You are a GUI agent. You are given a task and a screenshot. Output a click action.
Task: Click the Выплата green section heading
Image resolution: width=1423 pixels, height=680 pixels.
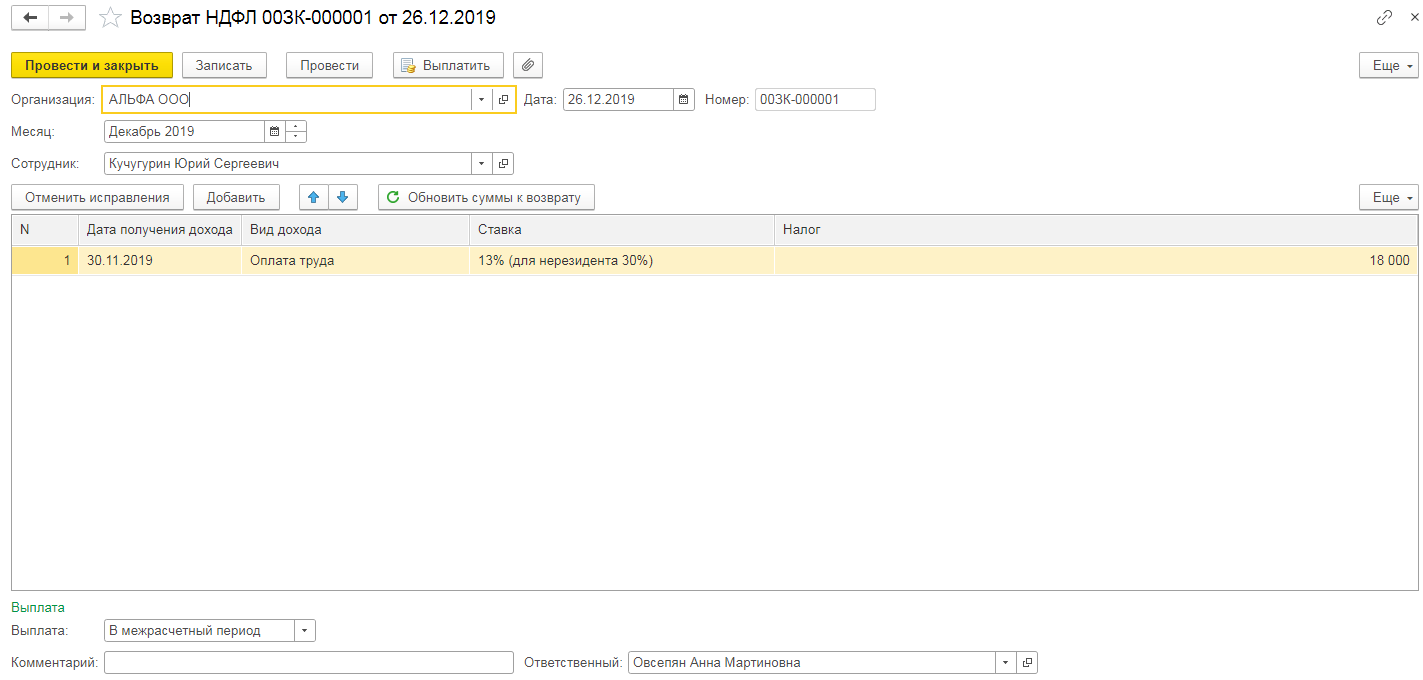click(38, 607)
